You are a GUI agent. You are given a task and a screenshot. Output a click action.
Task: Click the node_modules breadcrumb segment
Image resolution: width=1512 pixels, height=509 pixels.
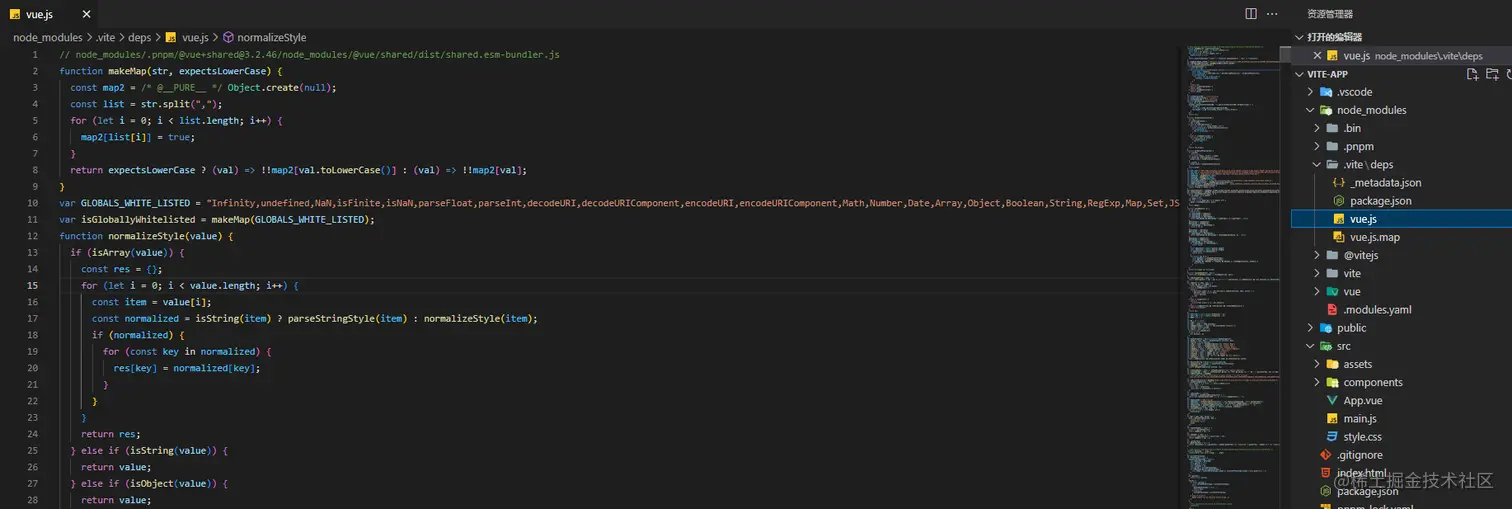tap(47, 38)
